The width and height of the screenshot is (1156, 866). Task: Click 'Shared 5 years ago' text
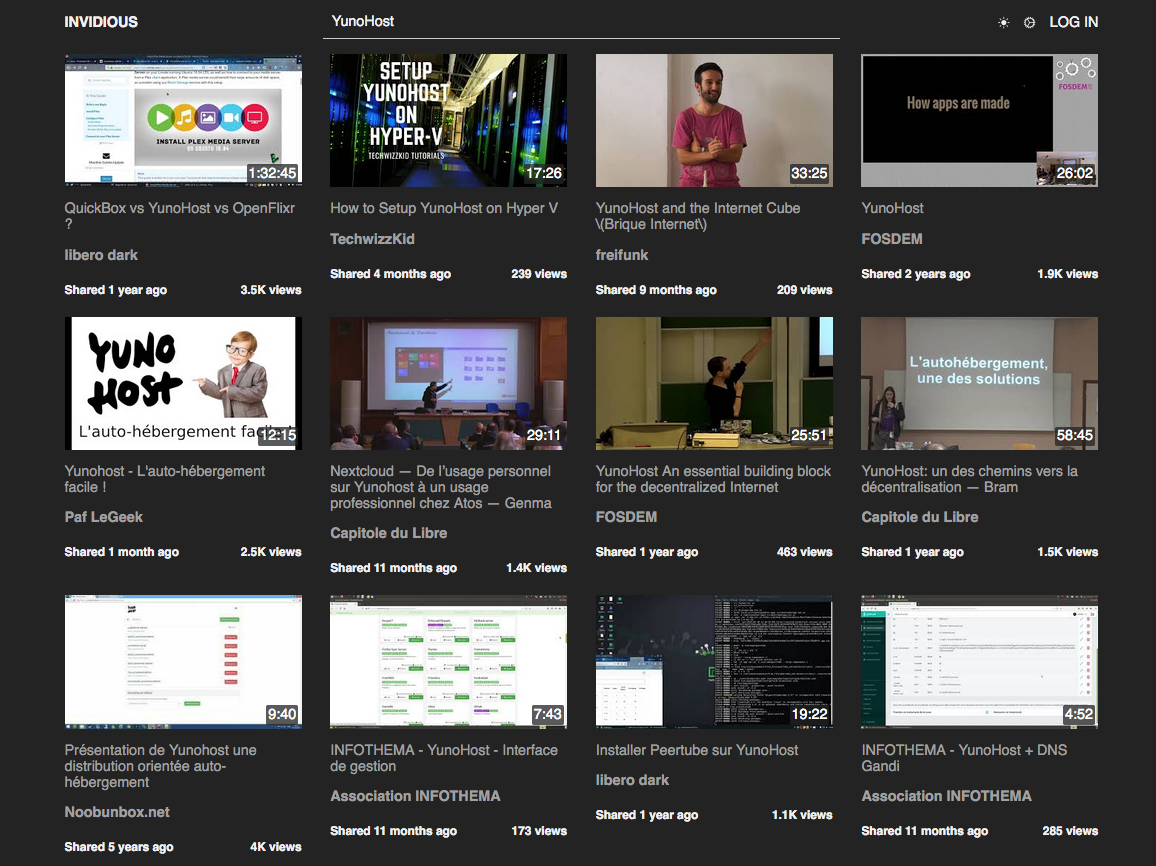[119, 847]
